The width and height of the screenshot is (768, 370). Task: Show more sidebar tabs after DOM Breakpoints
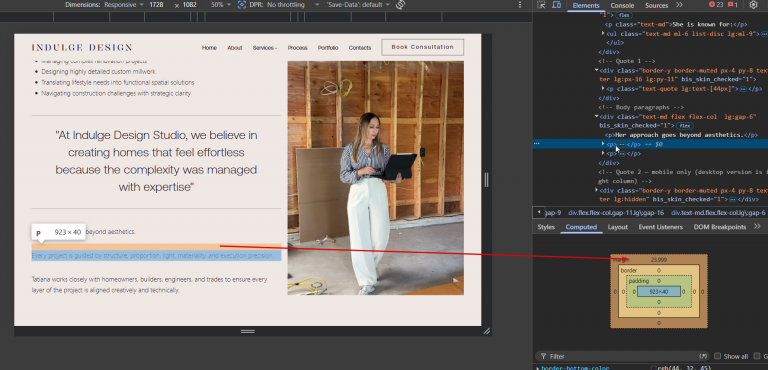pos(757,226)
